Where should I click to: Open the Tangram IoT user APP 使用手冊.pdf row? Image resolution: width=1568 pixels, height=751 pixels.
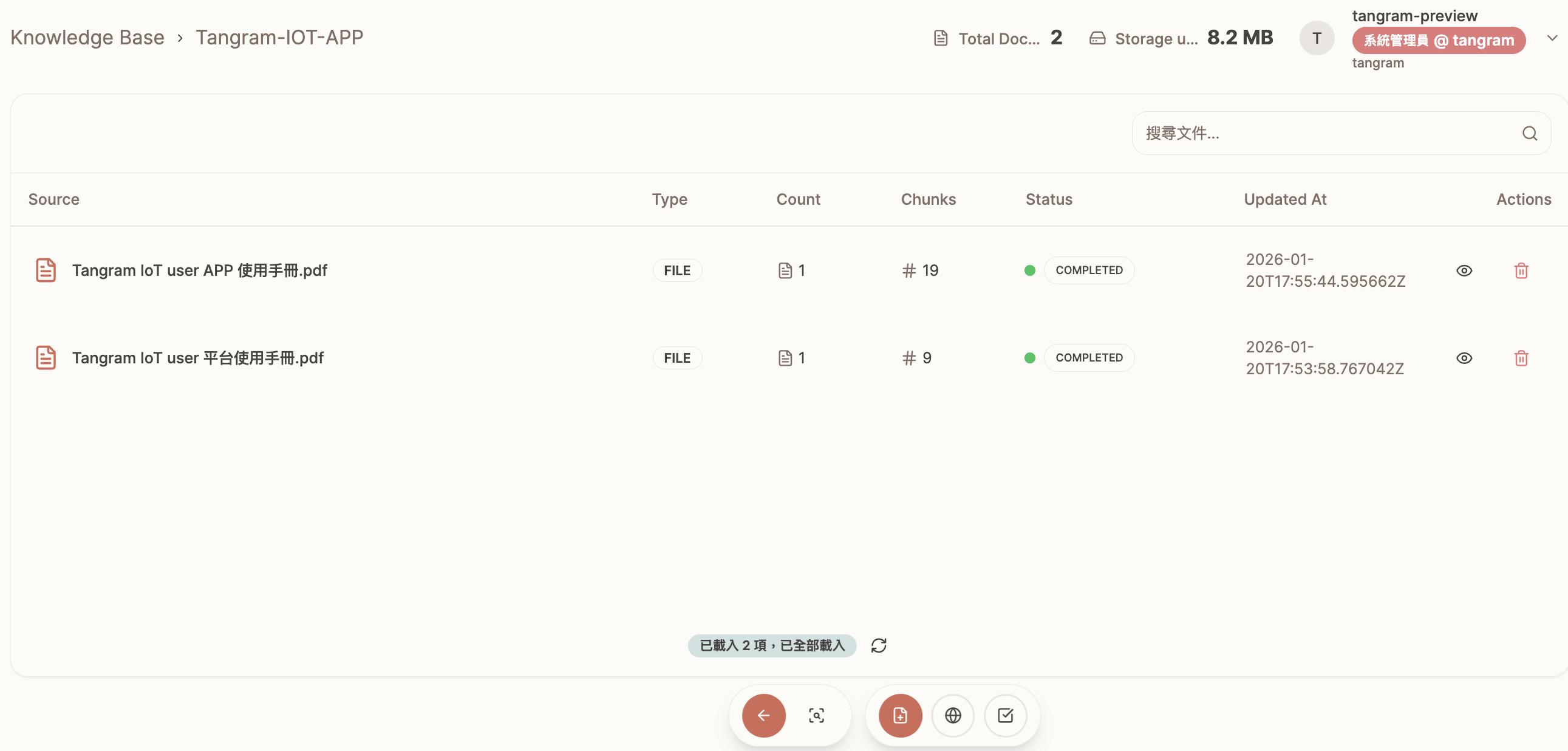pos(200,270)
